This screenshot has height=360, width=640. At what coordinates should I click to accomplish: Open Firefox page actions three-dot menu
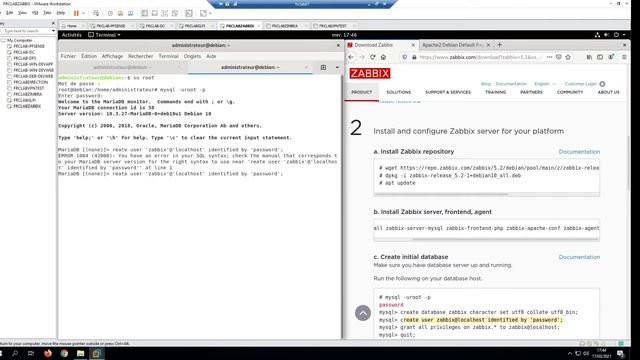549,57
